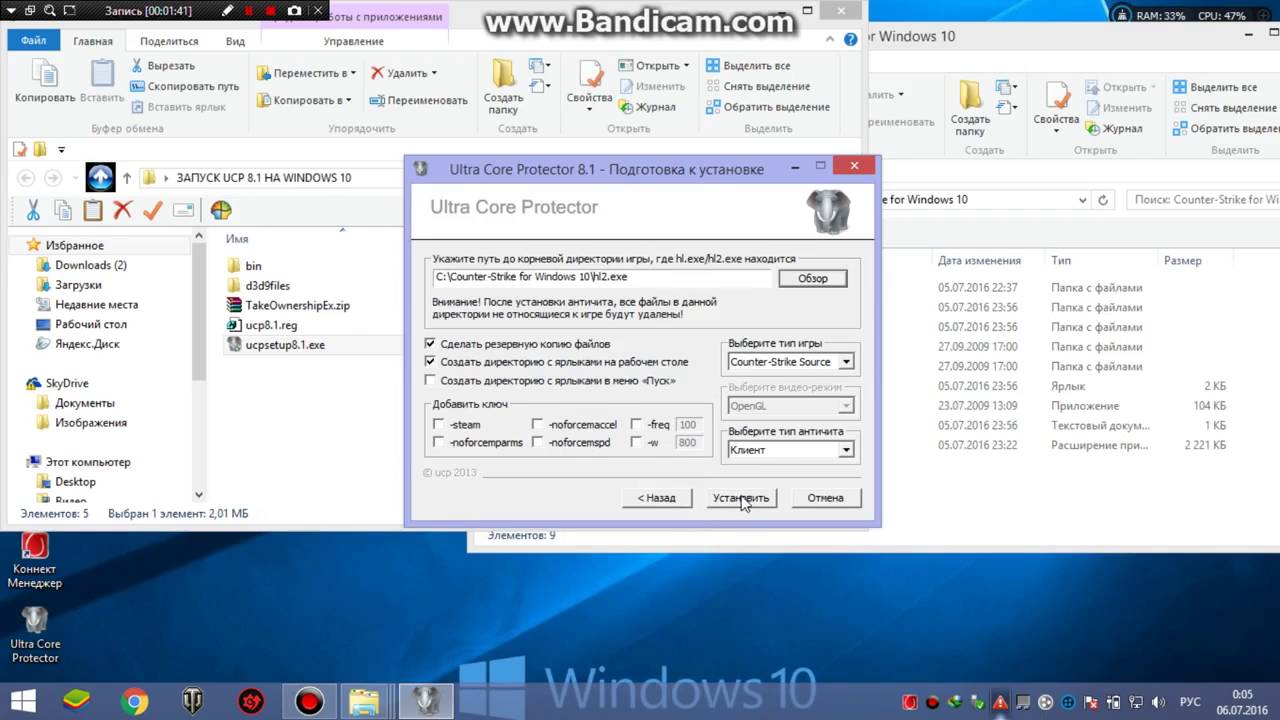Enable the -freq checkbox
Screen dimensions: 1280x720
pos(636,425)
